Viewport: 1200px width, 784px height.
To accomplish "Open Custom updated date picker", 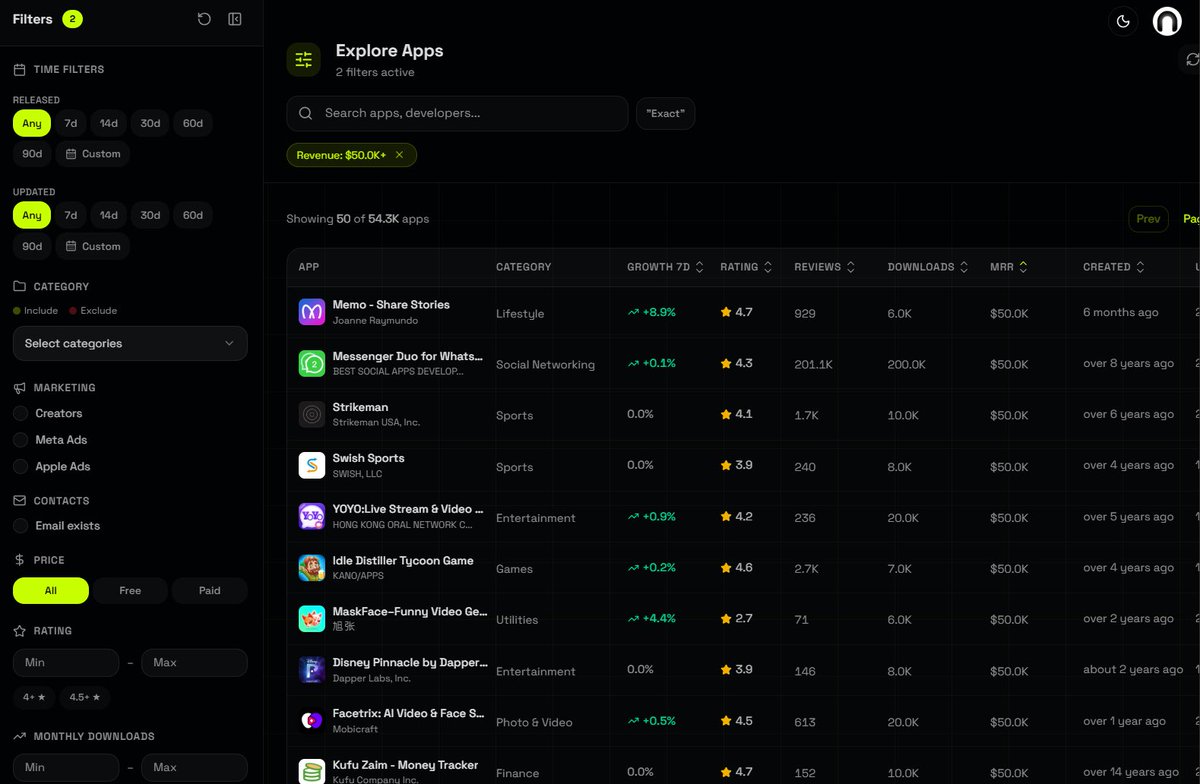I will point(93,246).
